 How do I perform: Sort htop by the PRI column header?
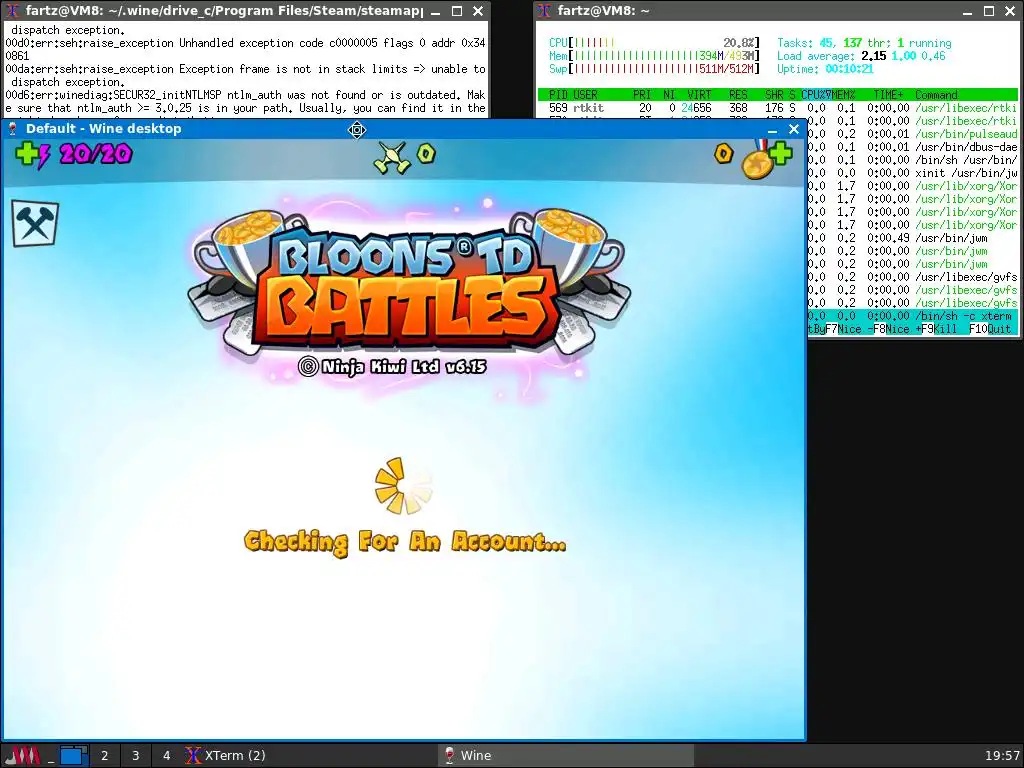[x=642, y=95]
